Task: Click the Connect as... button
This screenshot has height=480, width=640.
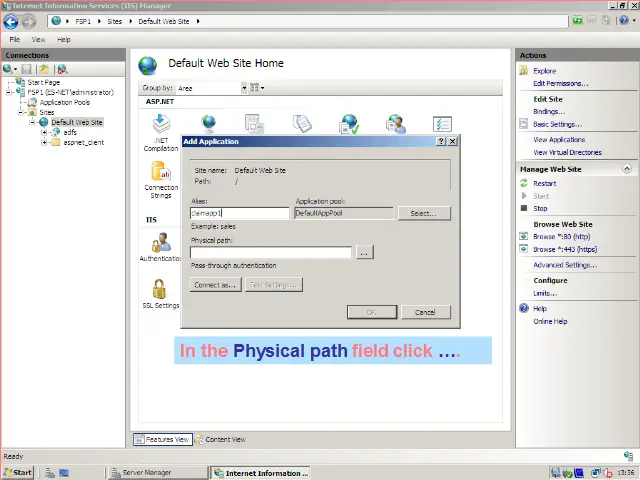Action: coord(215,284)
